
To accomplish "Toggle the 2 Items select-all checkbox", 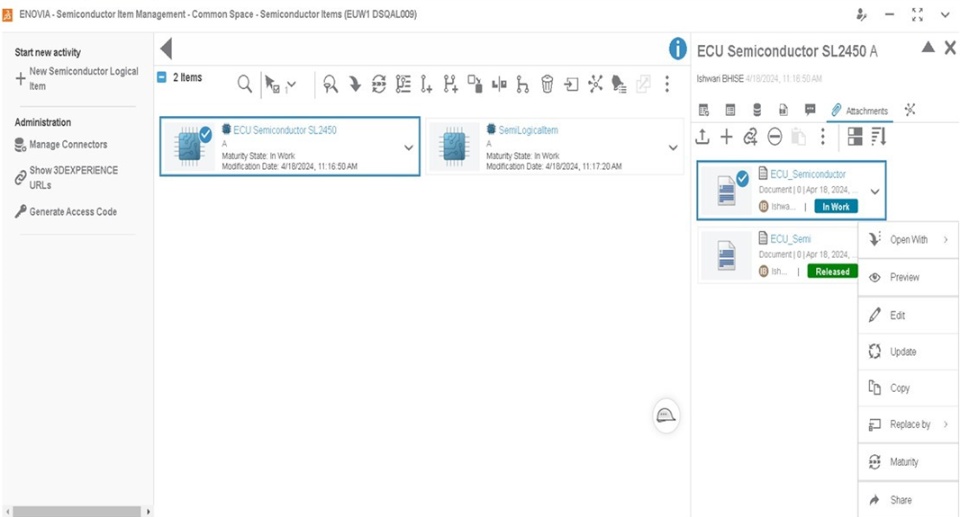I will 162,77.
